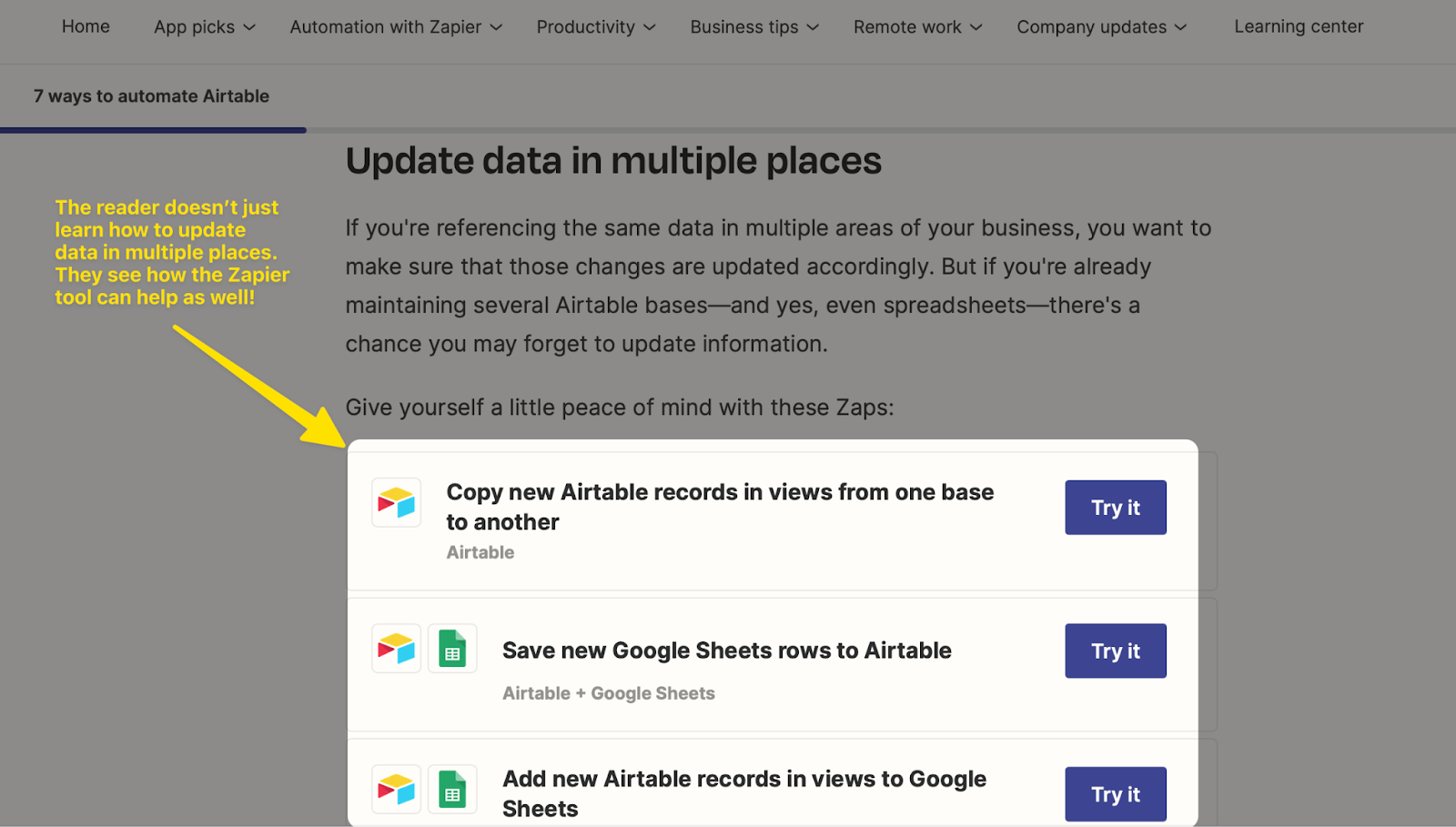Screen dimensions: 1456x827
Task: Click the Google Sheets icon beside 'Save new Google Sheets rows'
Action: [452, 648]
